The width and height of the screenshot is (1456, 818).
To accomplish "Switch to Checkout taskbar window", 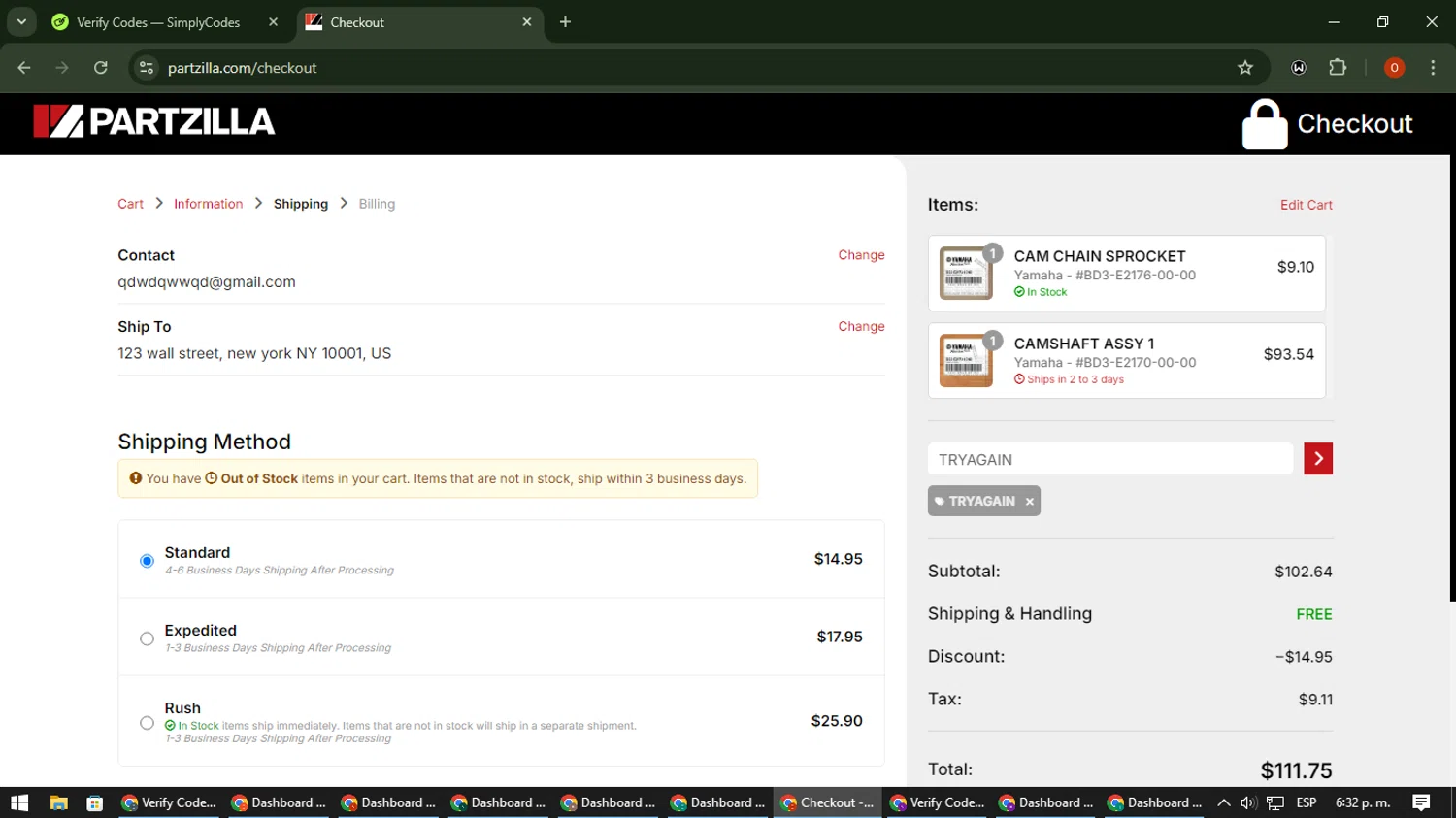I will coord(828,802).
